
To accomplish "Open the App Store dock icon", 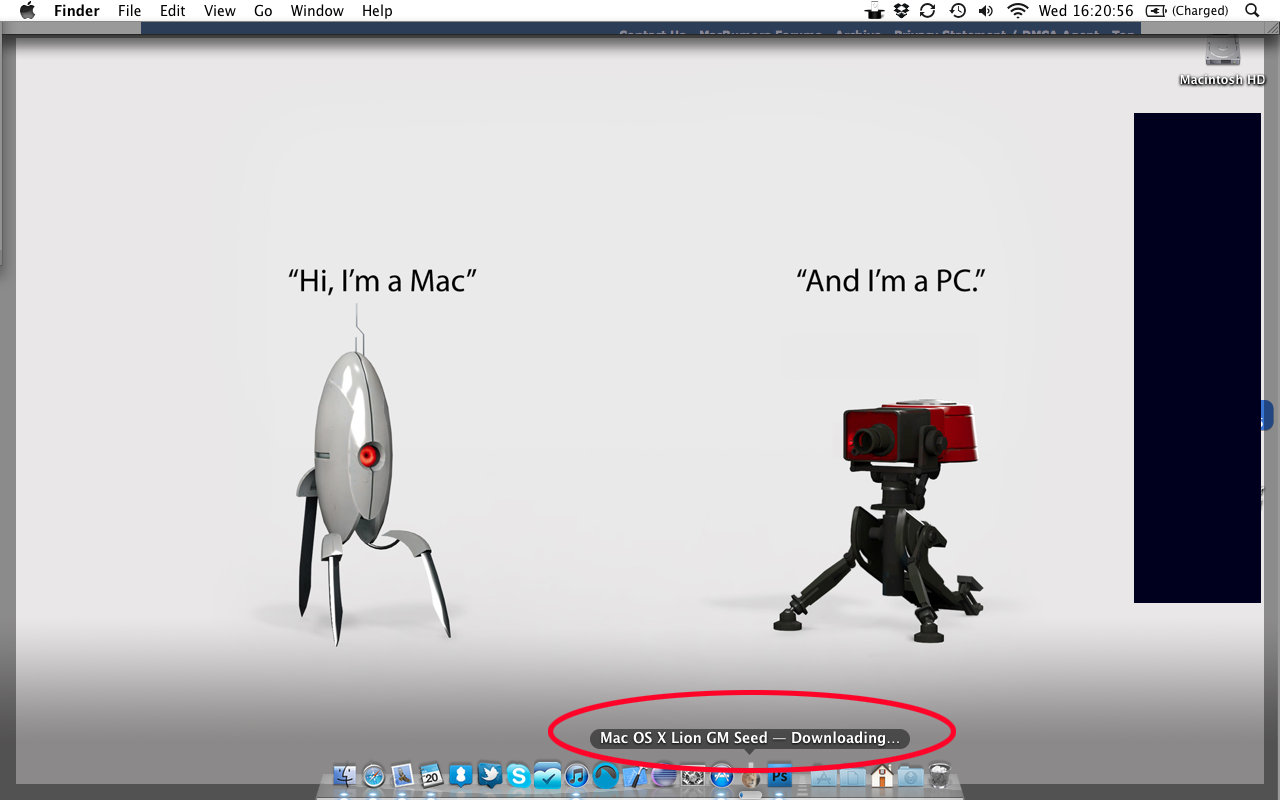I will pyautogui.click(x=721, y=775).
